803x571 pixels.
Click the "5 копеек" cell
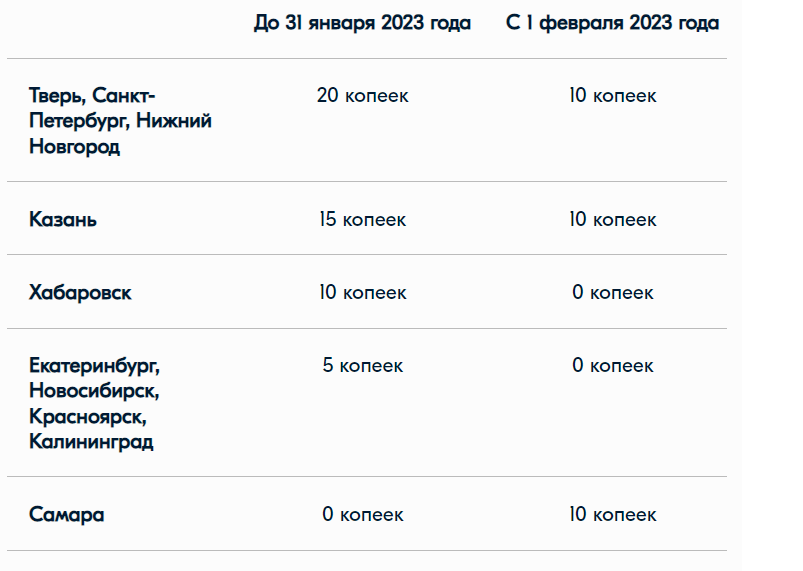[x=362, y=365]
